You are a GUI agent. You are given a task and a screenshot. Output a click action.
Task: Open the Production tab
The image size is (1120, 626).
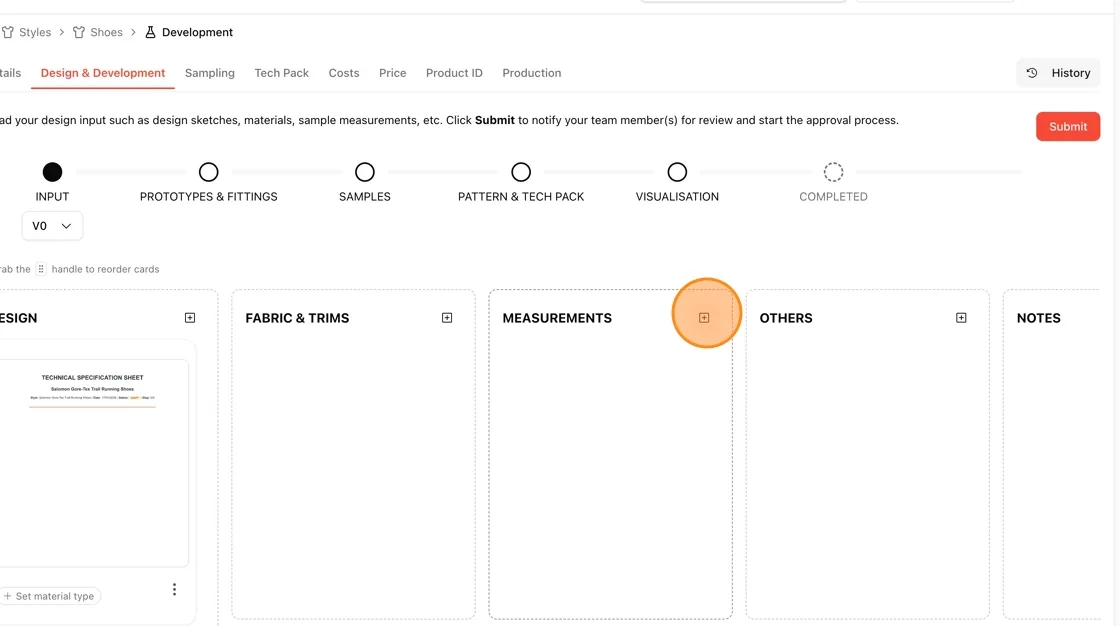pyautogui.click(x=531, y=73)
